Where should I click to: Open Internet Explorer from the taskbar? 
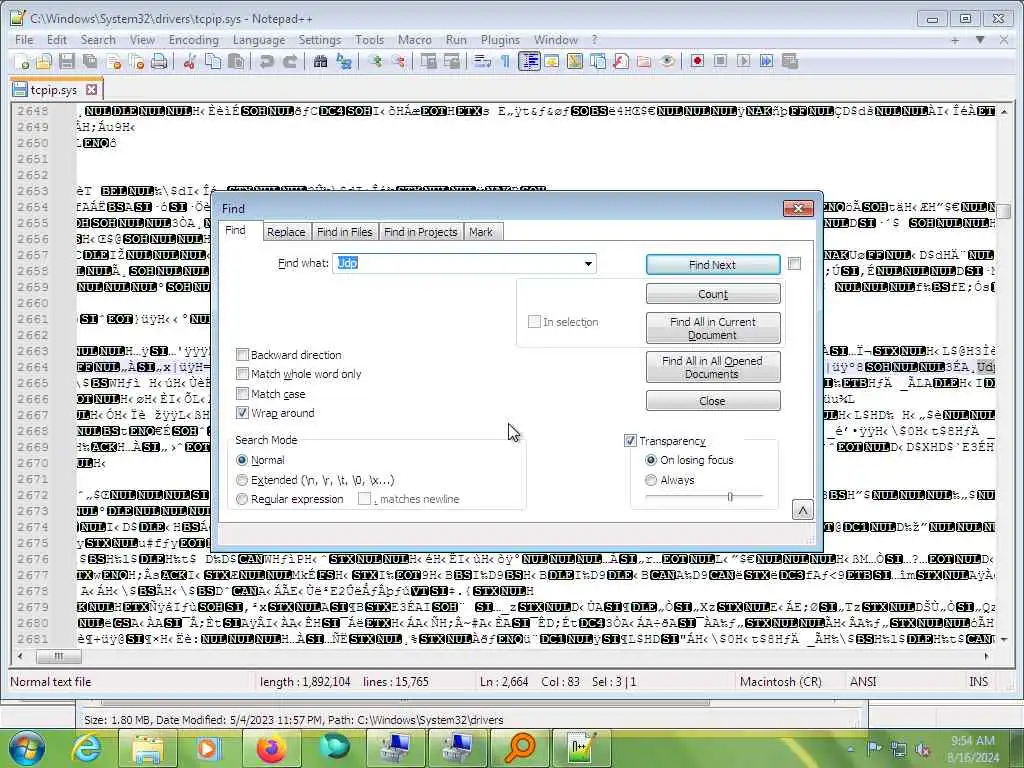point(86,748)
